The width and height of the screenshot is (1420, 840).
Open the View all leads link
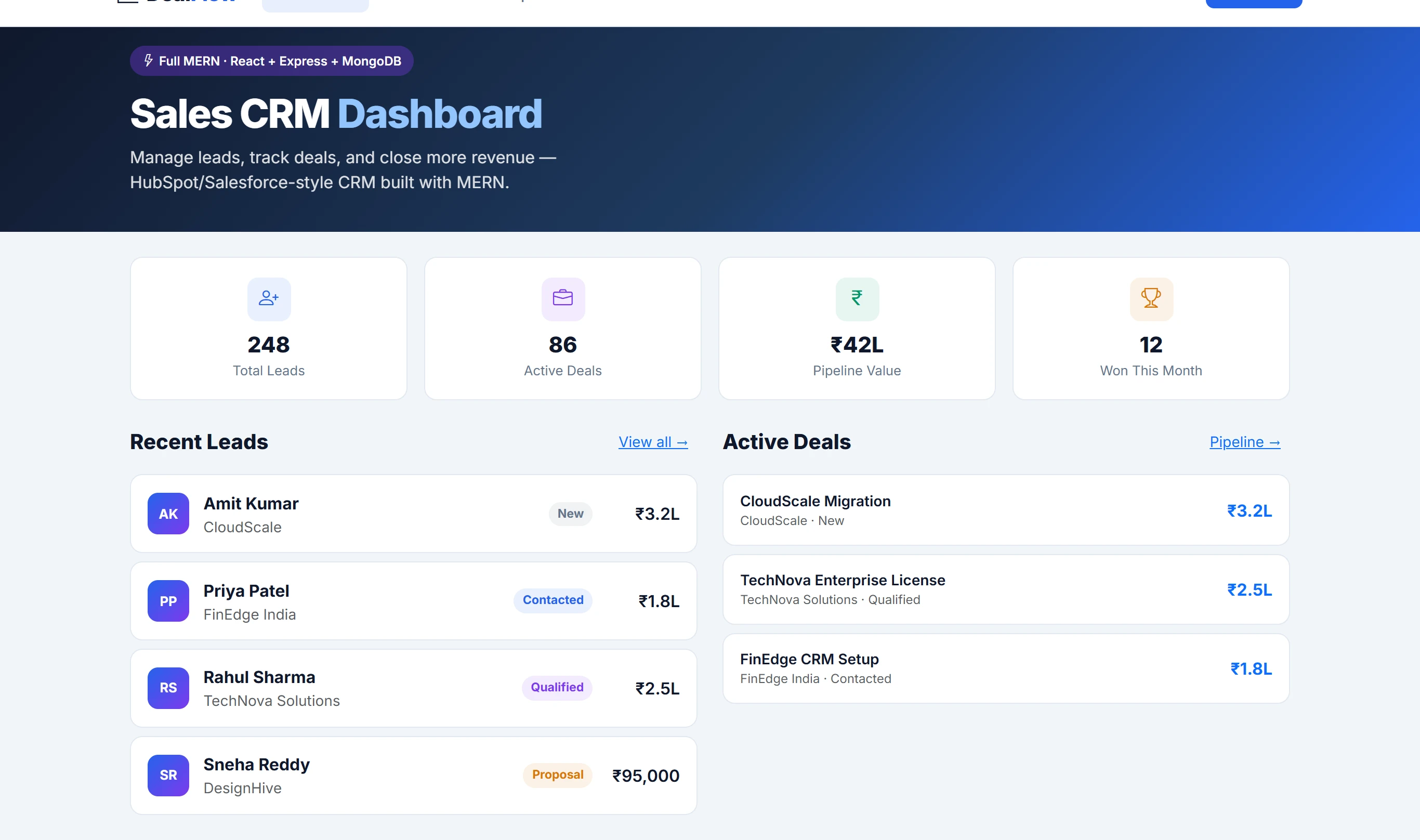click(x=653, y=441)
